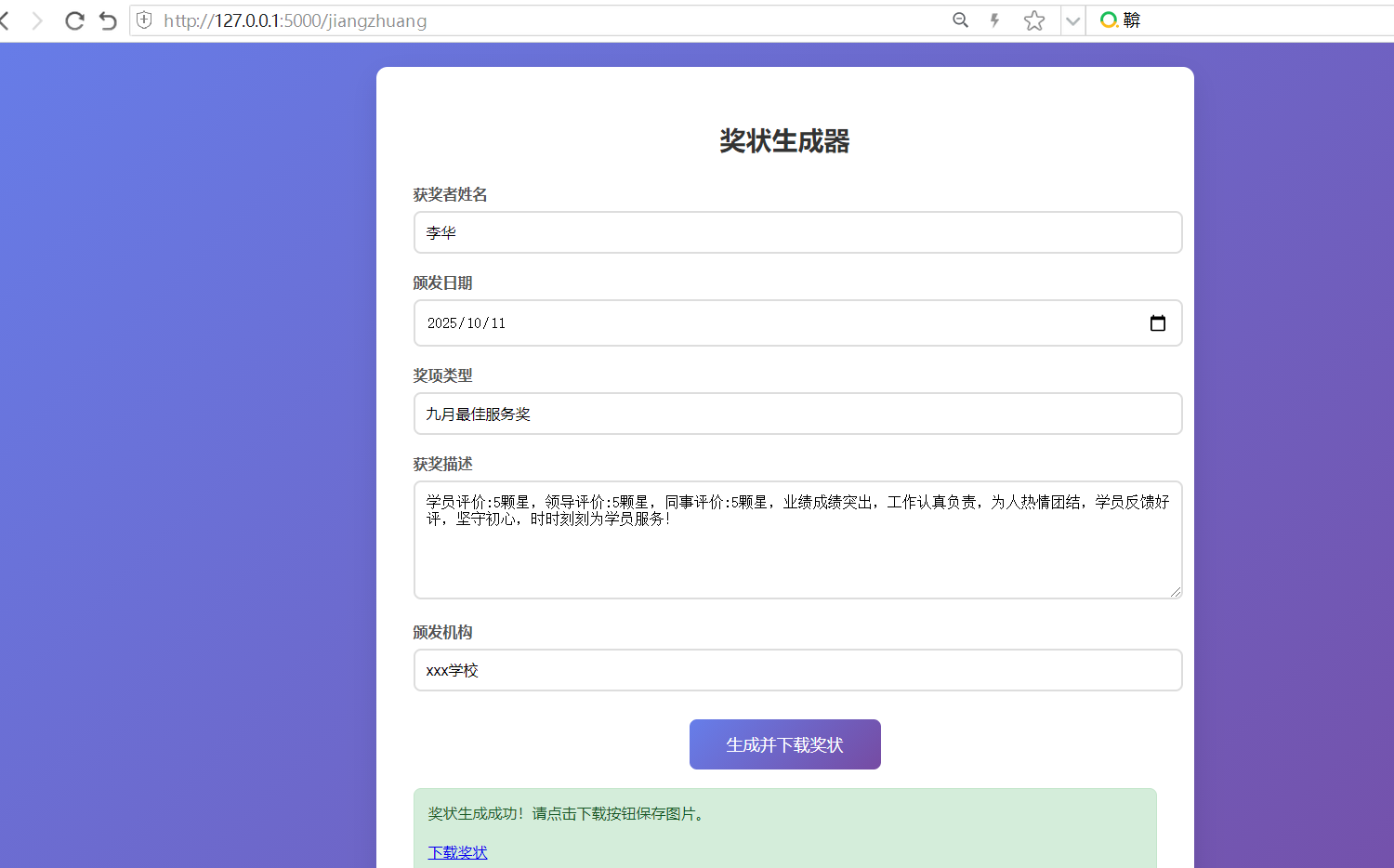Click the site security shield icon
Image resolution: width=1394 pixels, height=868 pixels.
point(144,20)
